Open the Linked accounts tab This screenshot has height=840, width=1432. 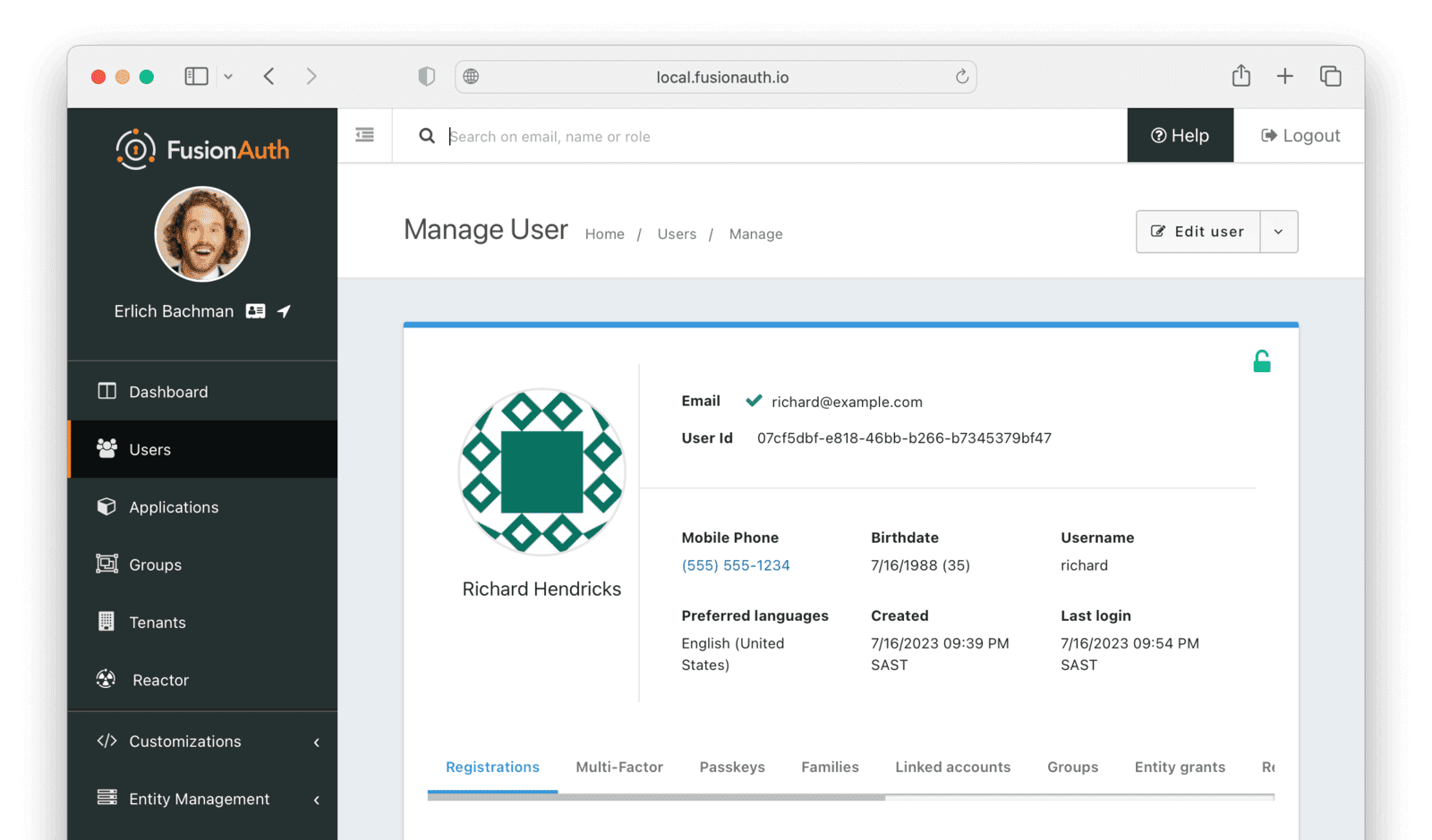(953, 767)
